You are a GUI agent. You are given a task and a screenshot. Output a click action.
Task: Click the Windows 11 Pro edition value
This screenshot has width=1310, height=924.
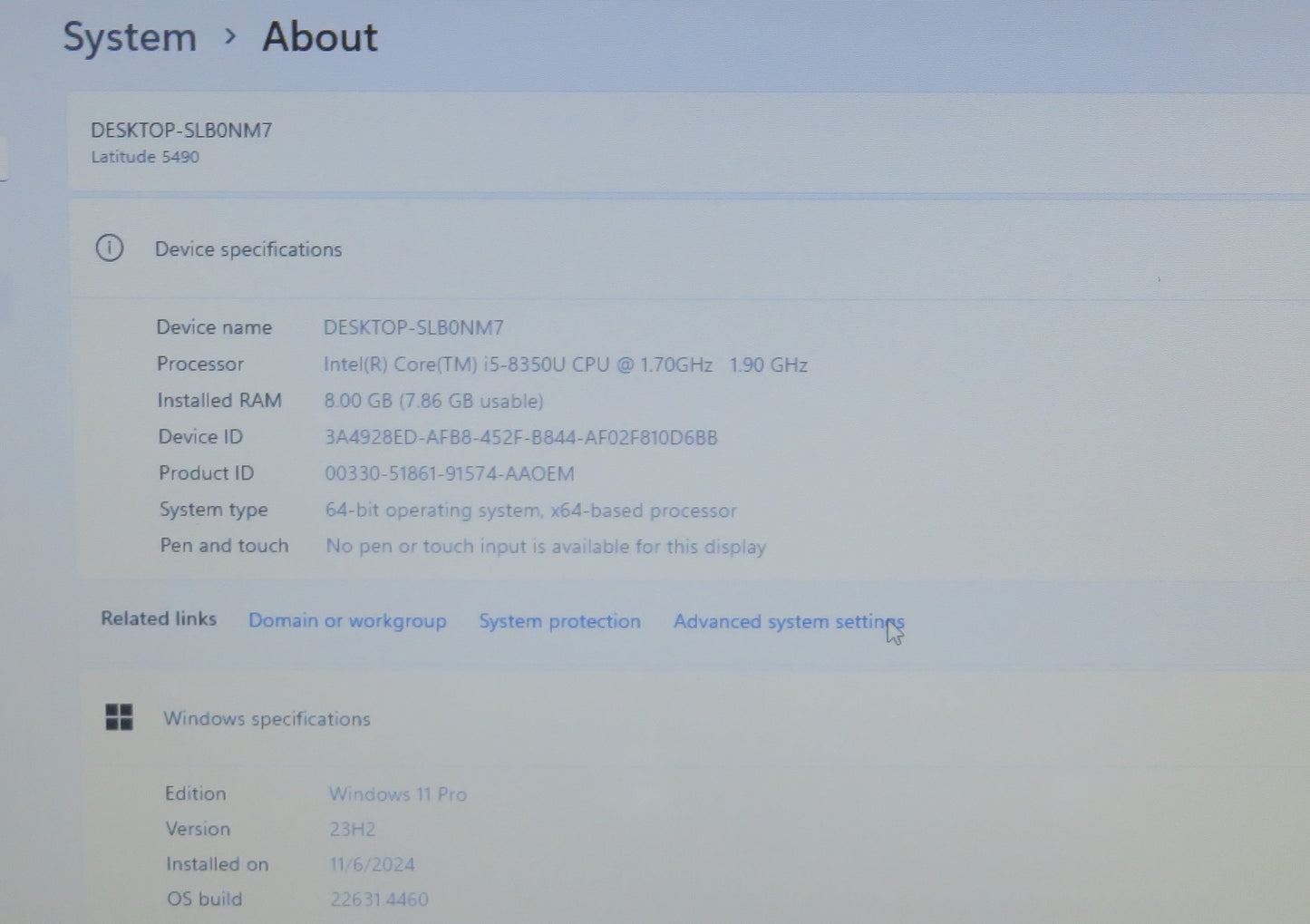click(x=397, y=794)
